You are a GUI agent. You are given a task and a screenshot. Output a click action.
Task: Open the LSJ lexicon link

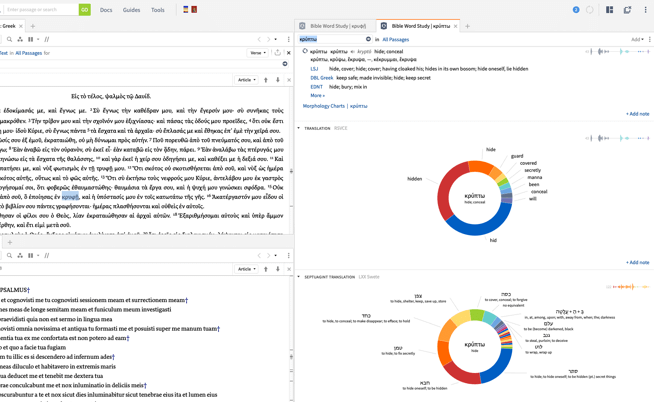[x=314, y=69]
